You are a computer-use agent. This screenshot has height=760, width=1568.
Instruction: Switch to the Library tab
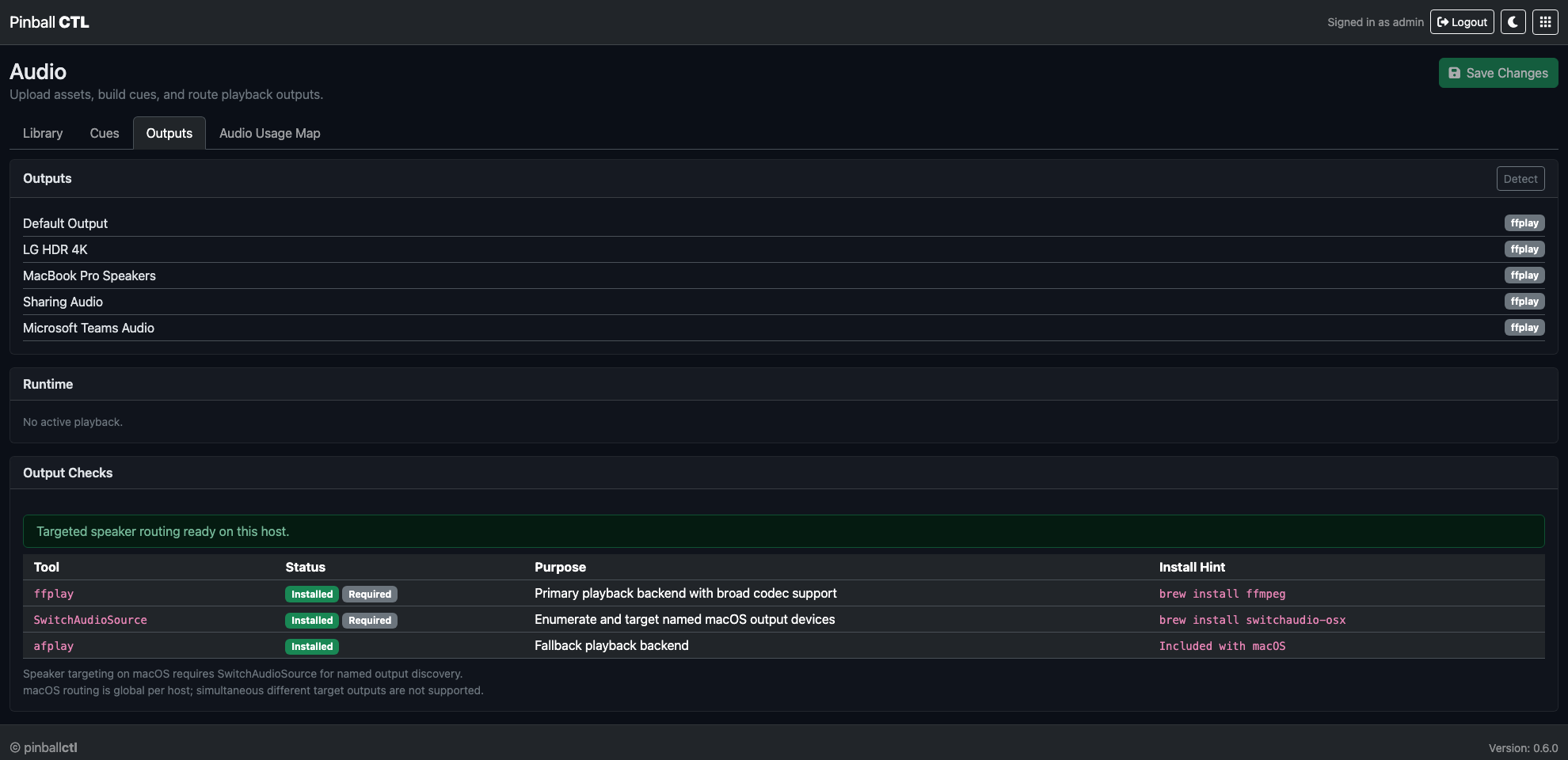tap(42, 133)
